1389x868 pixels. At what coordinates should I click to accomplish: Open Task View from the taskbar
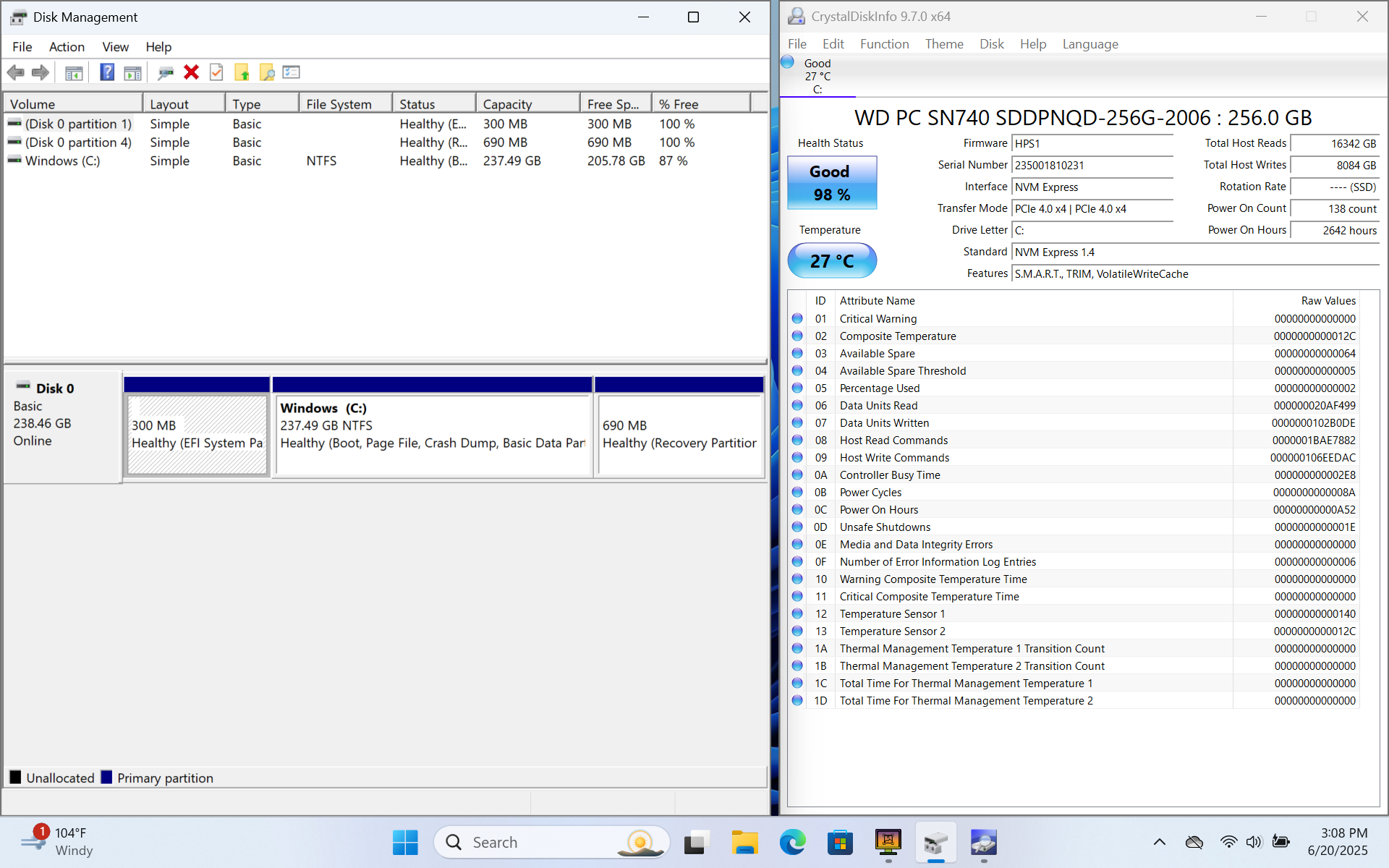point(694,842)
